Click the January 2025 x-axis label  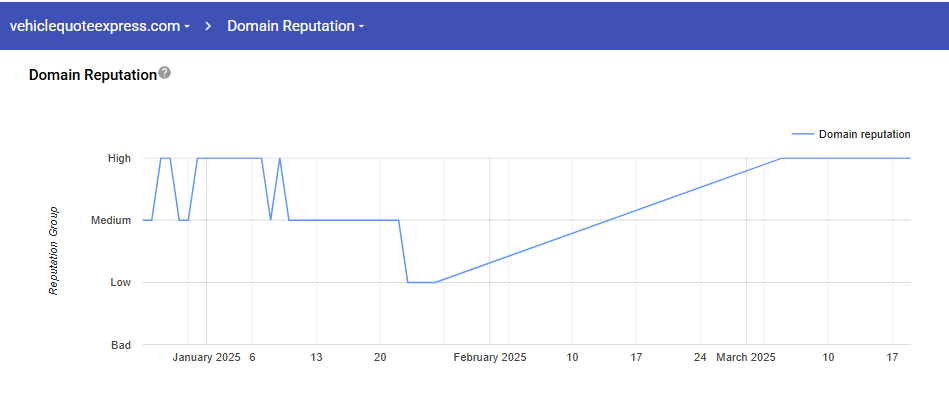coord(206,357)
